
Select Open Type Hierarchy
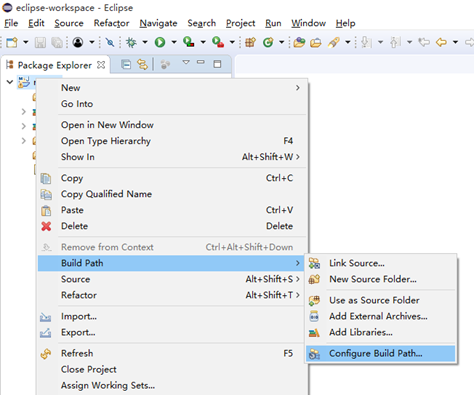coord(172,141)
